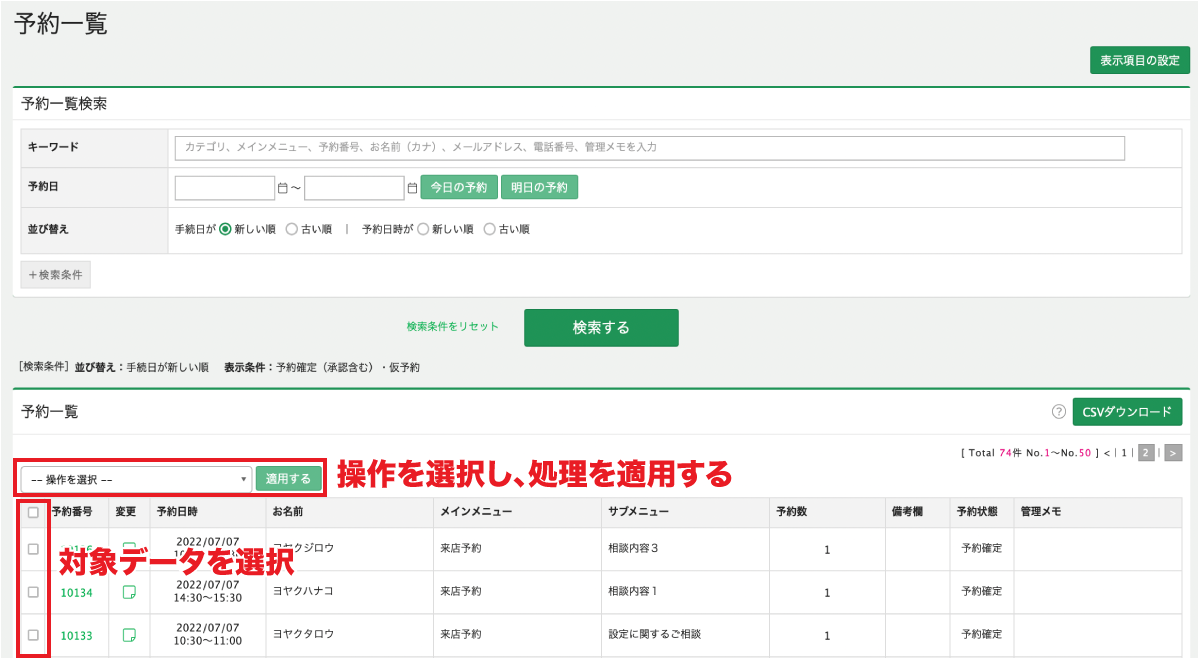Image resolution: width=1198 pixels, height=658 pixels.
Task: Open the calendar icon for end date
Action: 413,188
